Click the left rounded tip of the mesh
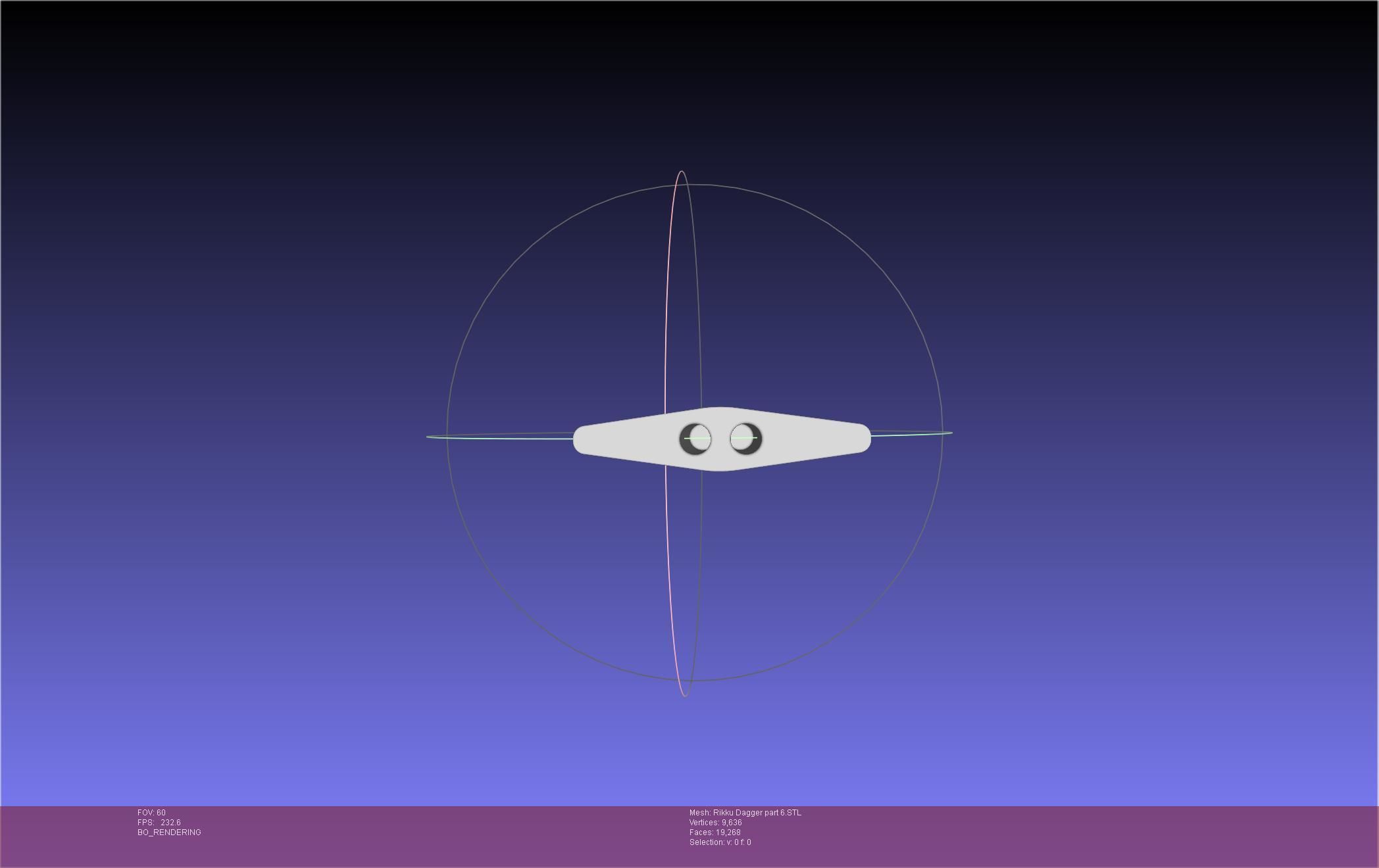The height and width of the screenshot is (868, 1379). click(580, 439)
